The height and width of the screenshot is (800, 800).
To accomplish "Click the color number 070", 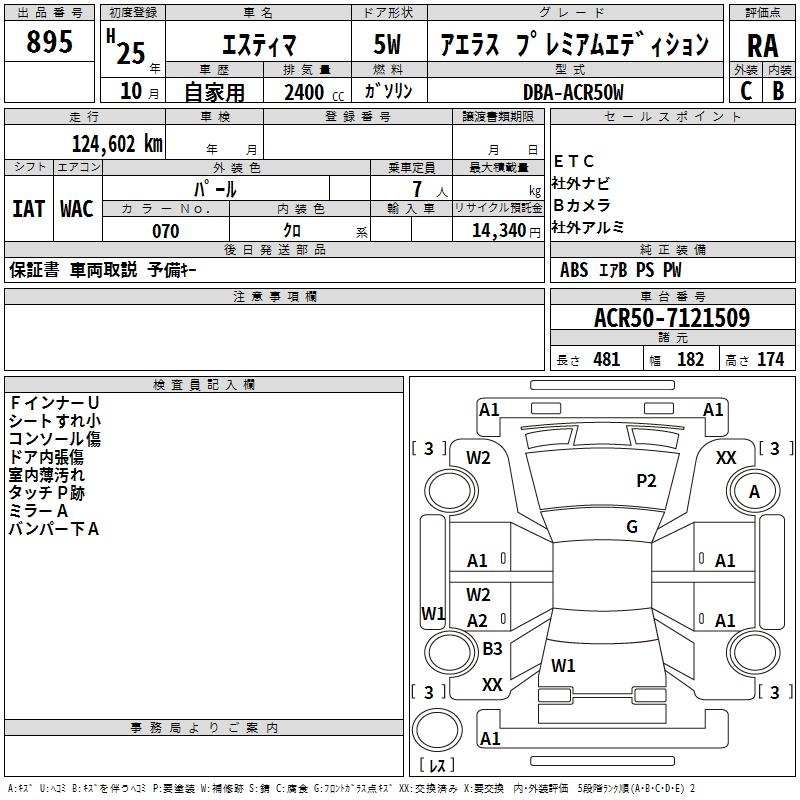I will click(165, 231).
